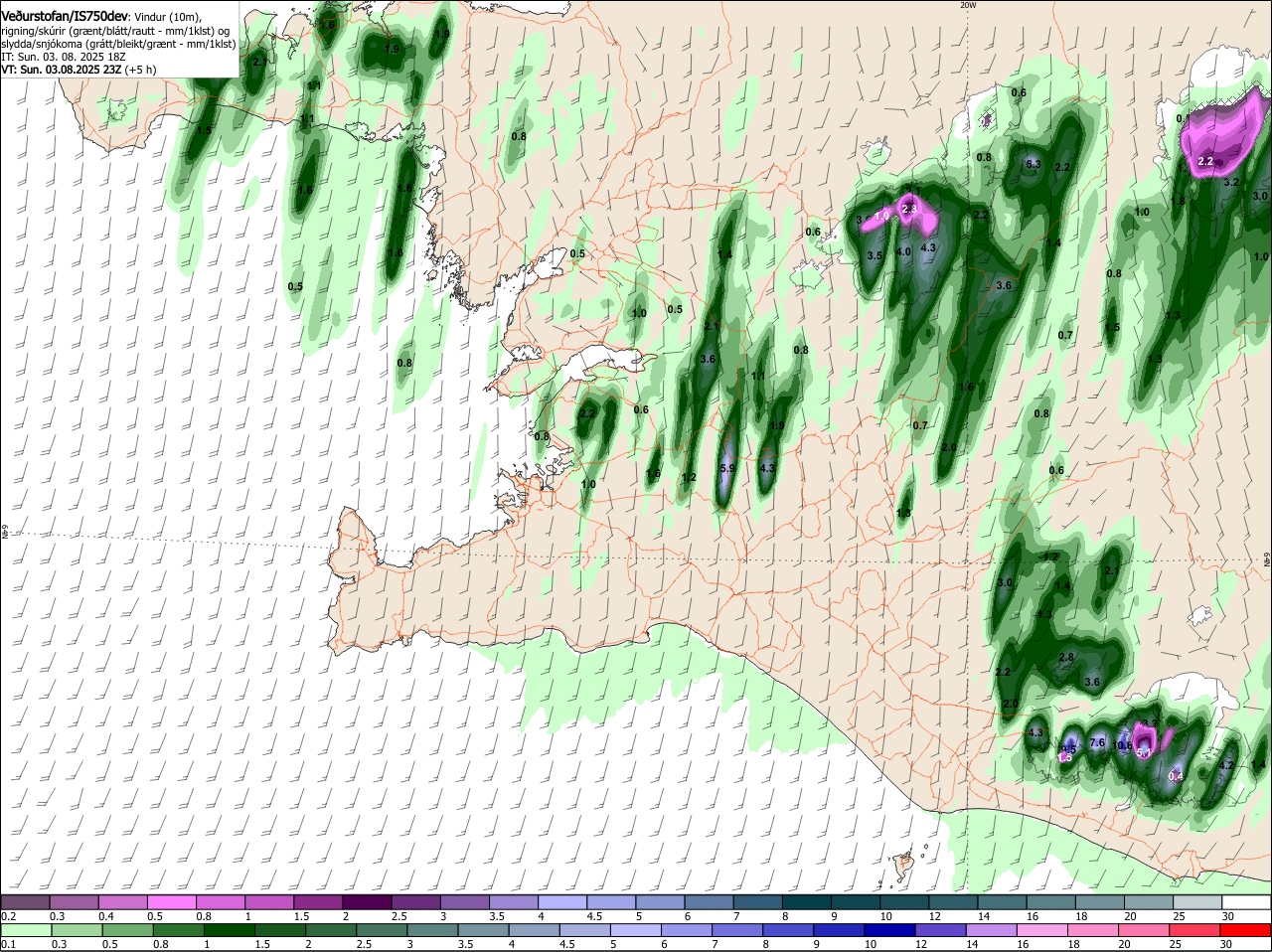Click the 25 red swatch in lower legend row
Image resolution: width=1272 pixels, height=952 pixels.
click(1194, 930)
